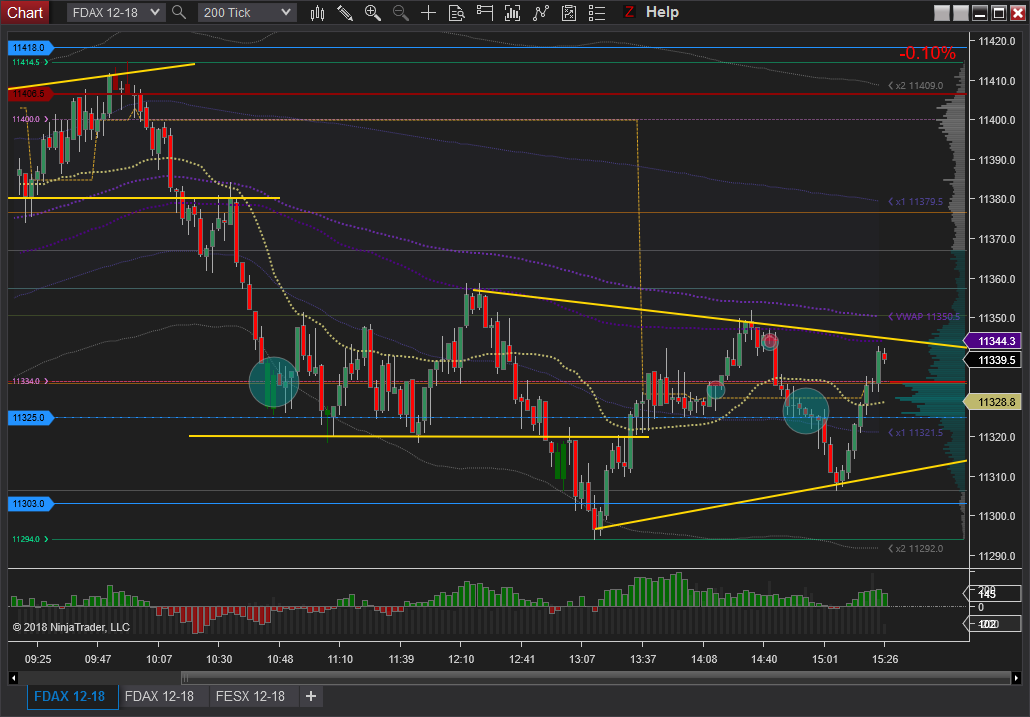Click the zoom in magnifier
The height and width of the screenshot is (717, 1030).
pos(372,12)
